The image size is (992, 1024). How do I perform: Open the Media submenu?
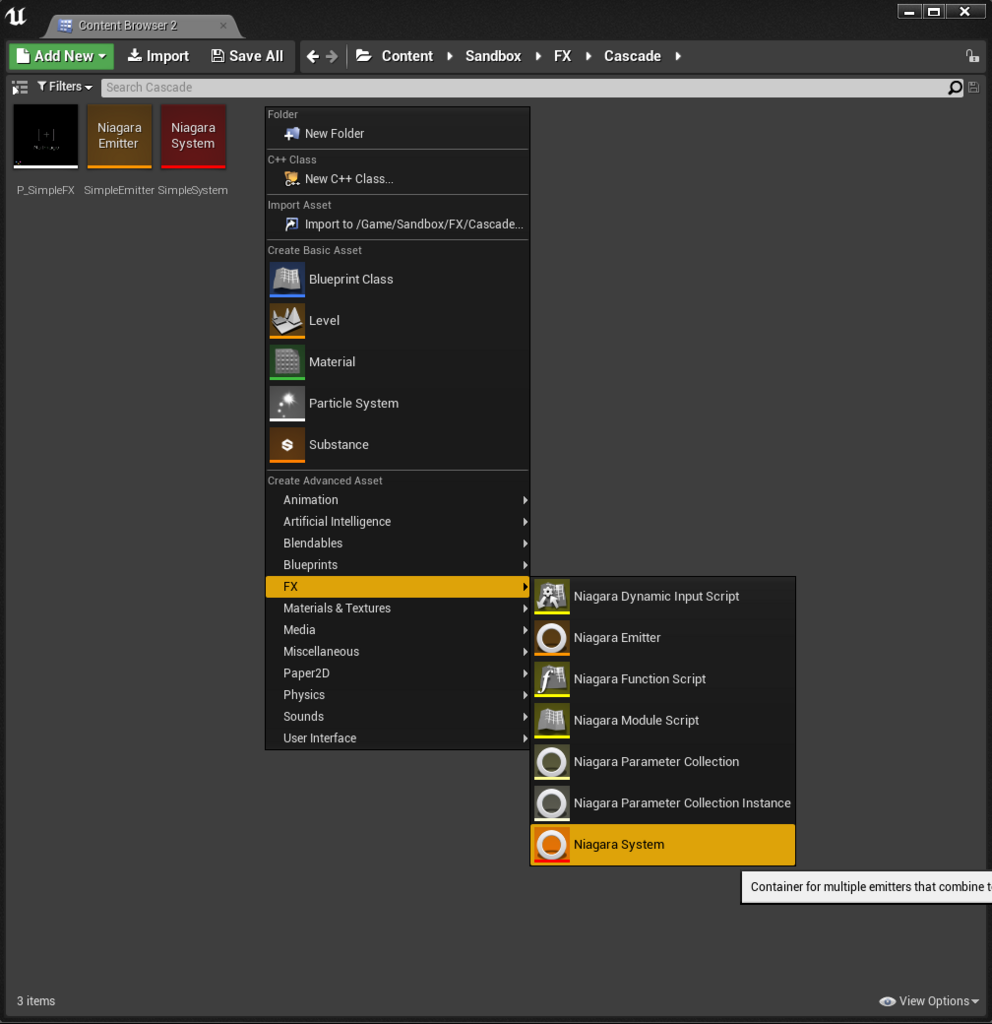(397, 630)
